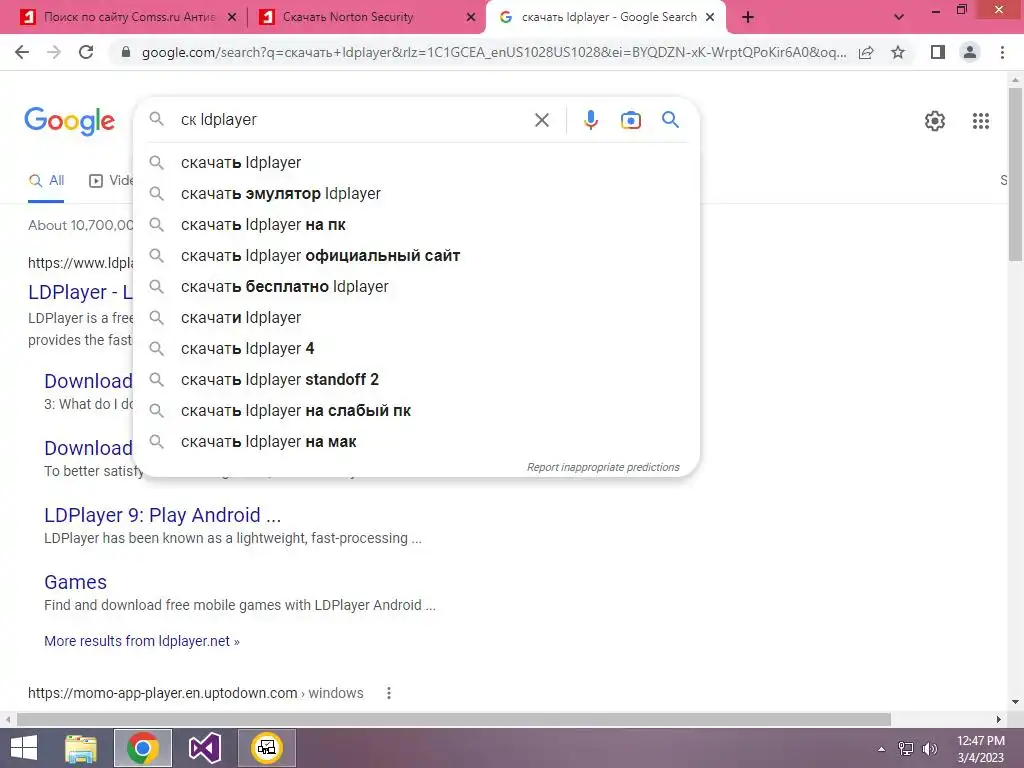Click into the Google search input
This screenshot has width=1024, height=768.
(x=353, y=120)
